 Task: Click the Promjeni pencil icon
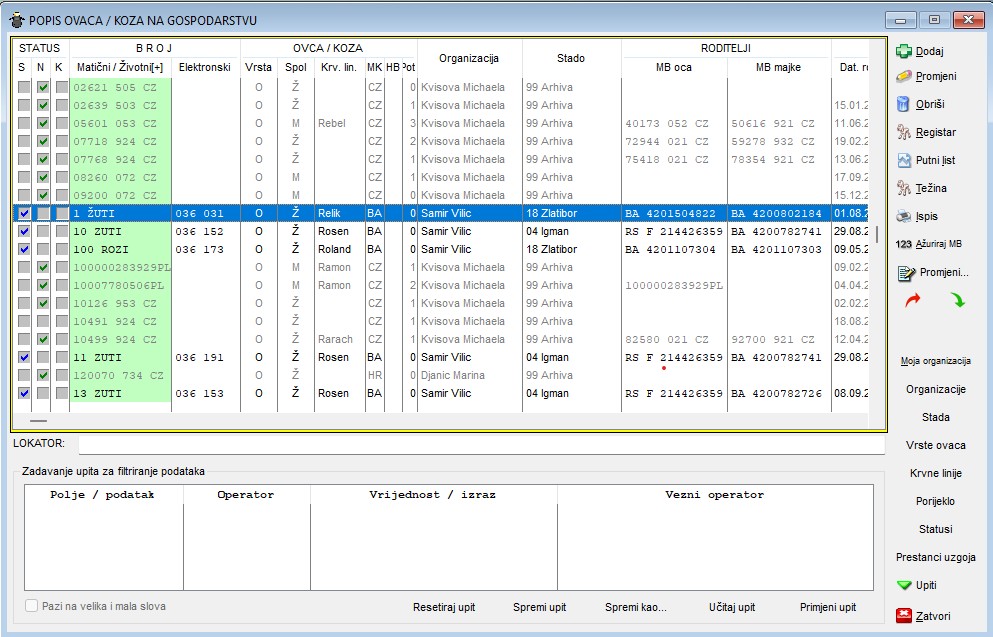pos(904,76)
